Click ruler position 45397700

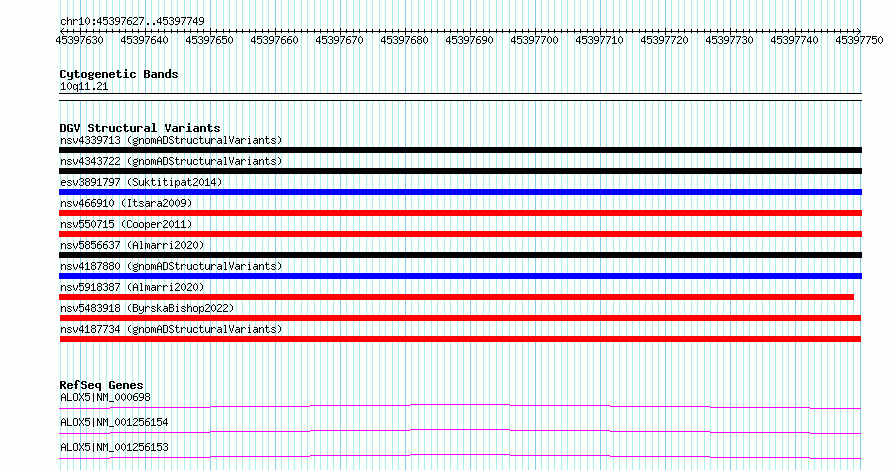tap(534, 40)
